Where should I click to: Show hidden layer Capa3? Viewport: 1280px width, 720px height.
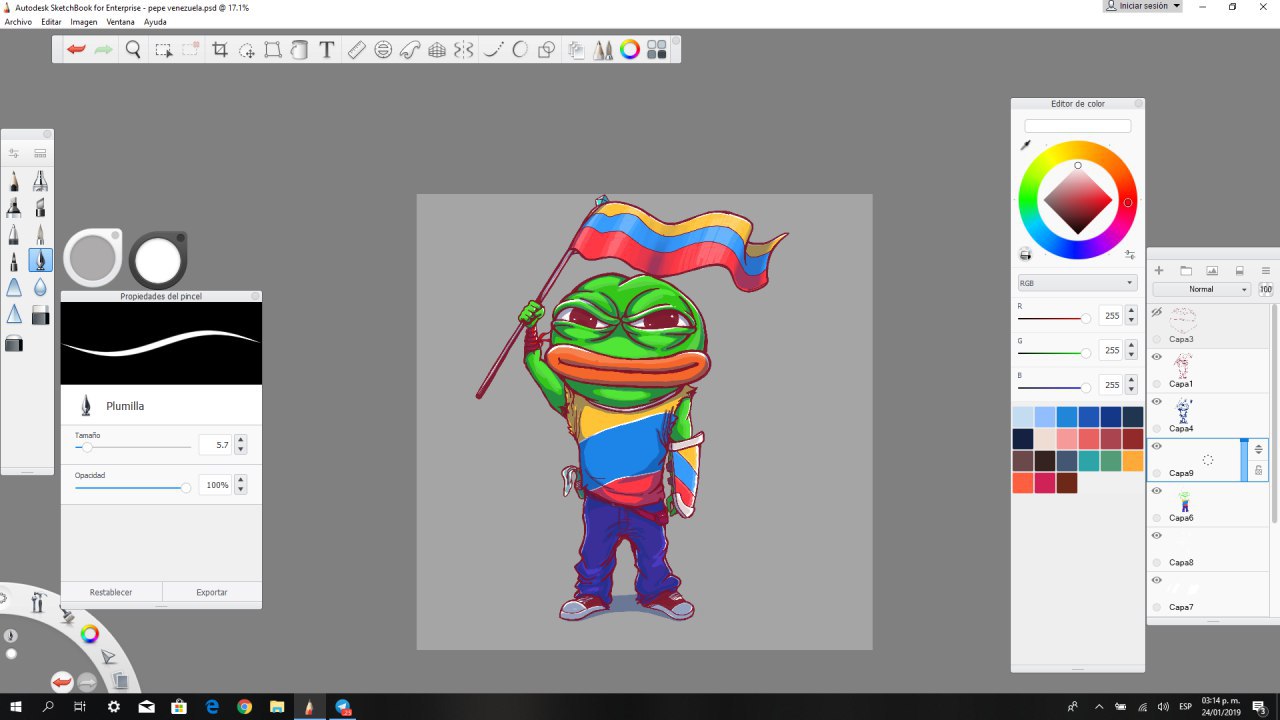point(1156,313)
